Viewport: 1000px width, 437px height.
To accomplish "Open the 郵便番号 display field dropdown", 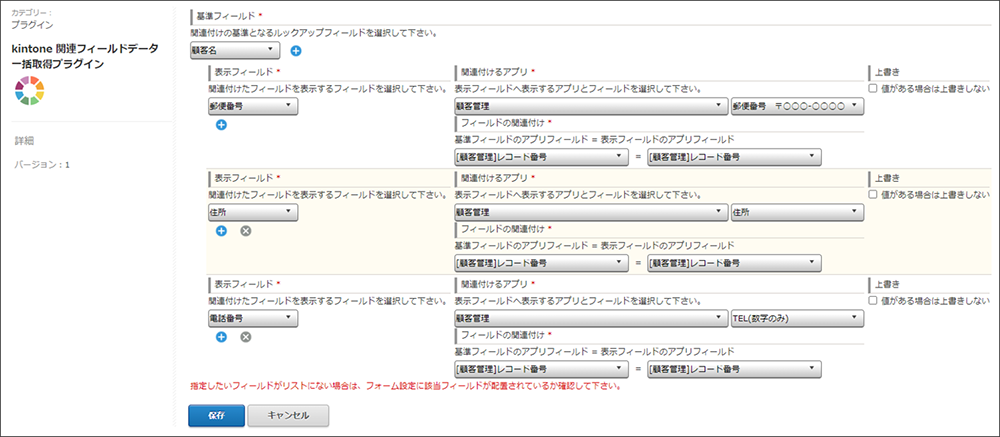I will 253,107.
